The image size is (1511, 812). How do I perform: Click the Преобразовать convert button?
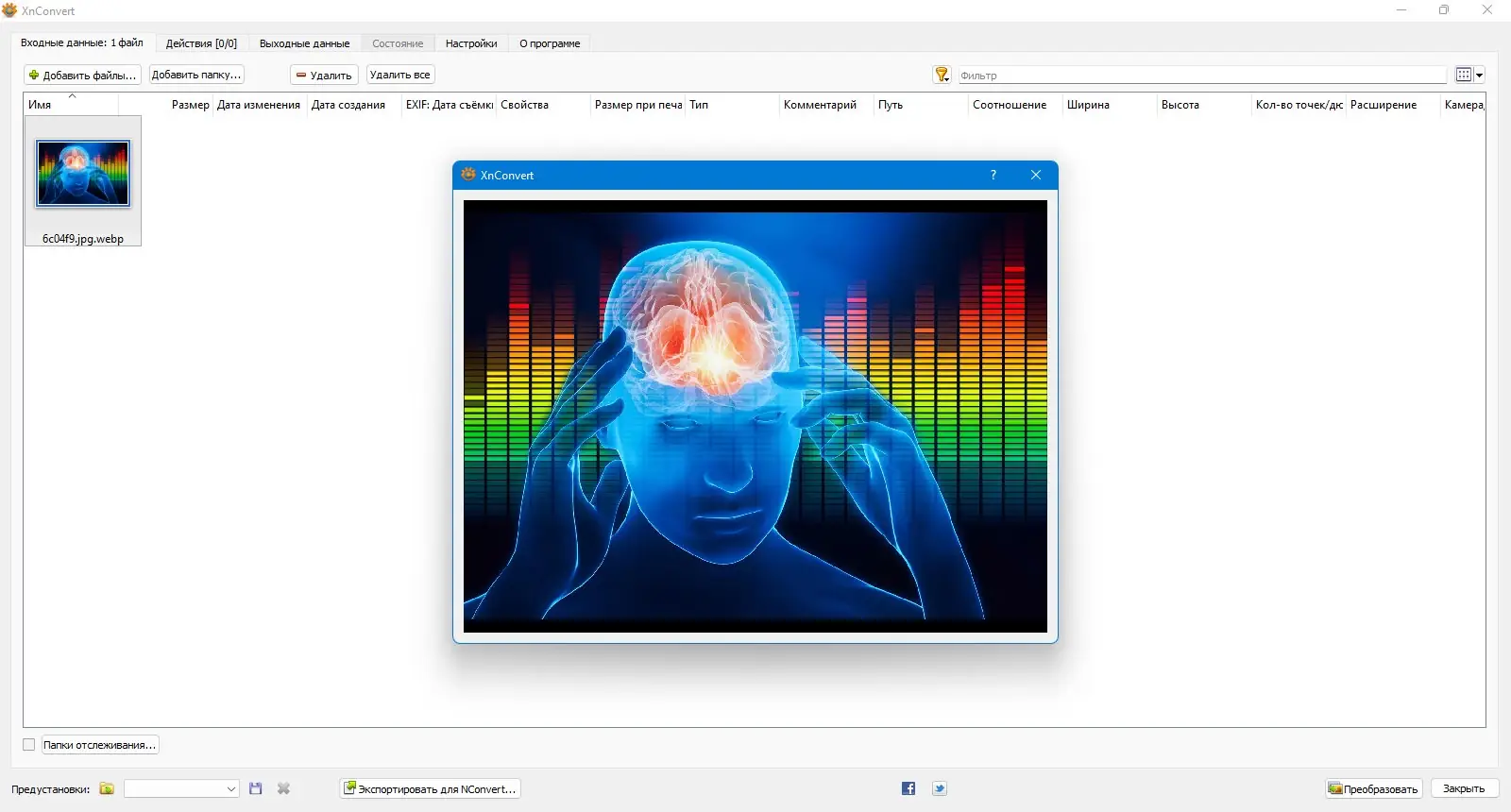point(1373,788)
